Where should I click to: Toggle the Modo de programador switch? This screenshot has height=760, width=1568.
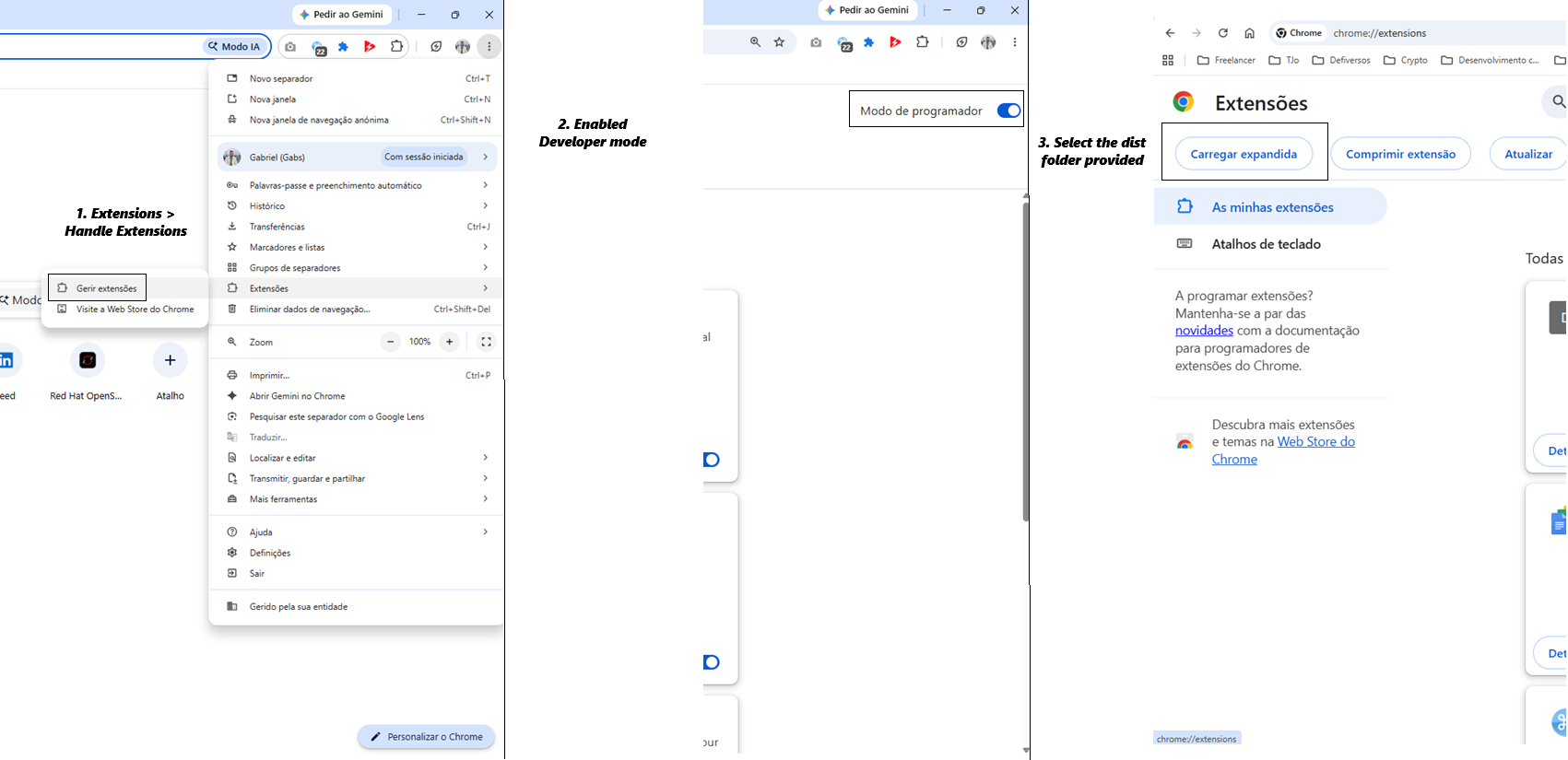[x=1008, y=111]
